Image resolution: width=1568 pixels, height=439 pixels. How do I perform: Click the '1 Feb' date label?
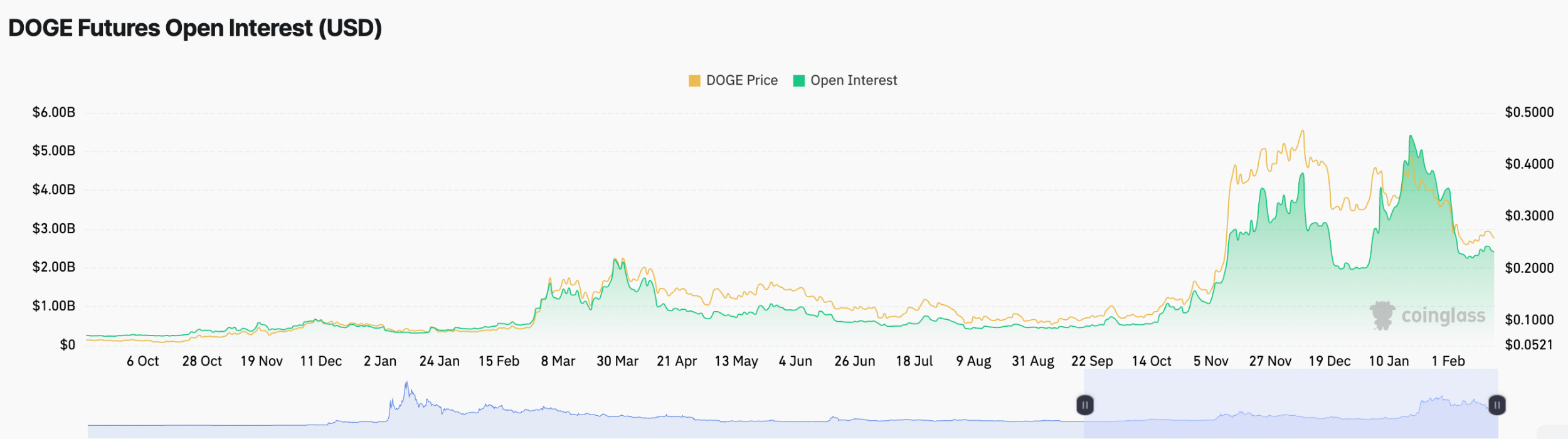[x=1448, y=361]
